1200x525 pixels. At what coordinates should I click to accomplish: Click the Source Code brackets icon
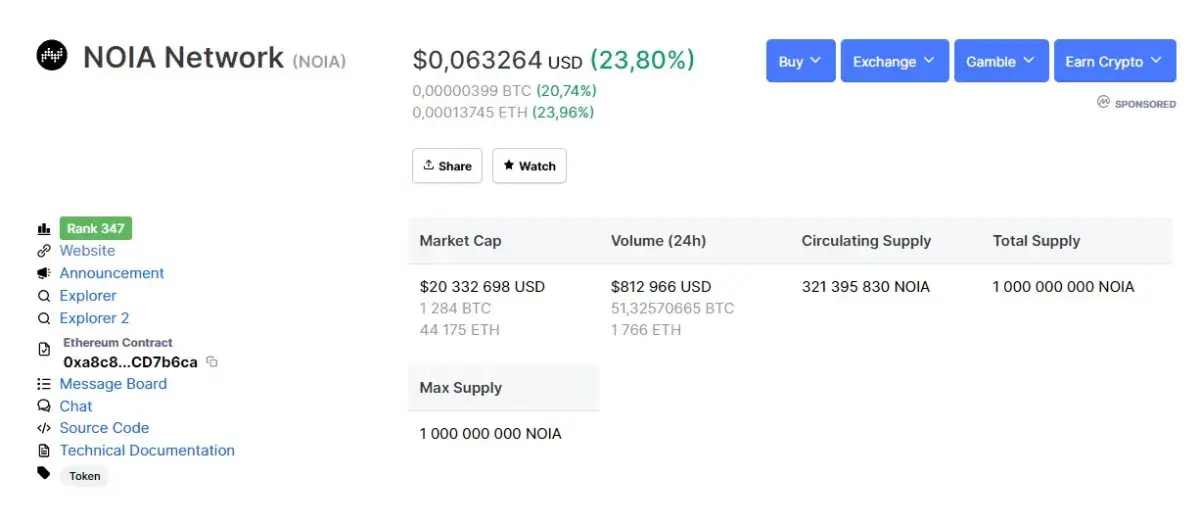click(44, 428)
